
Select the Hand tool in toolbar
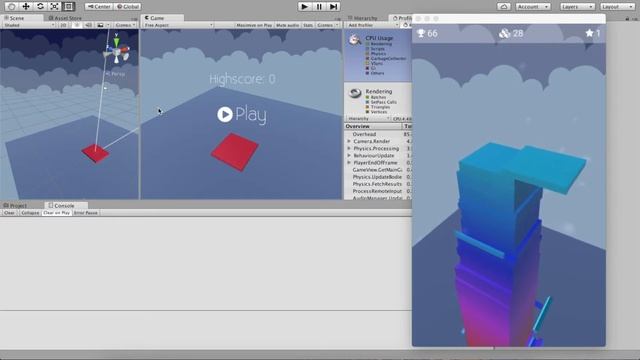click(11, 7)
